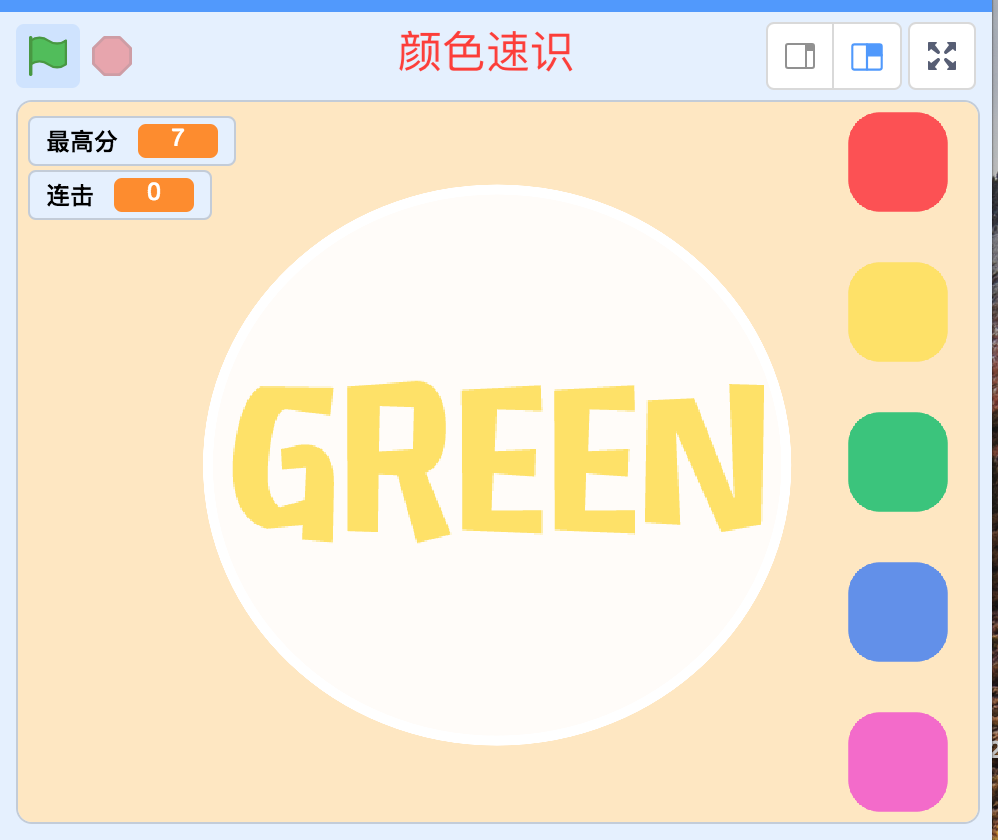Pick the yellow color button
The height and width of the screenshot is (840, 998).
(898, 312)
